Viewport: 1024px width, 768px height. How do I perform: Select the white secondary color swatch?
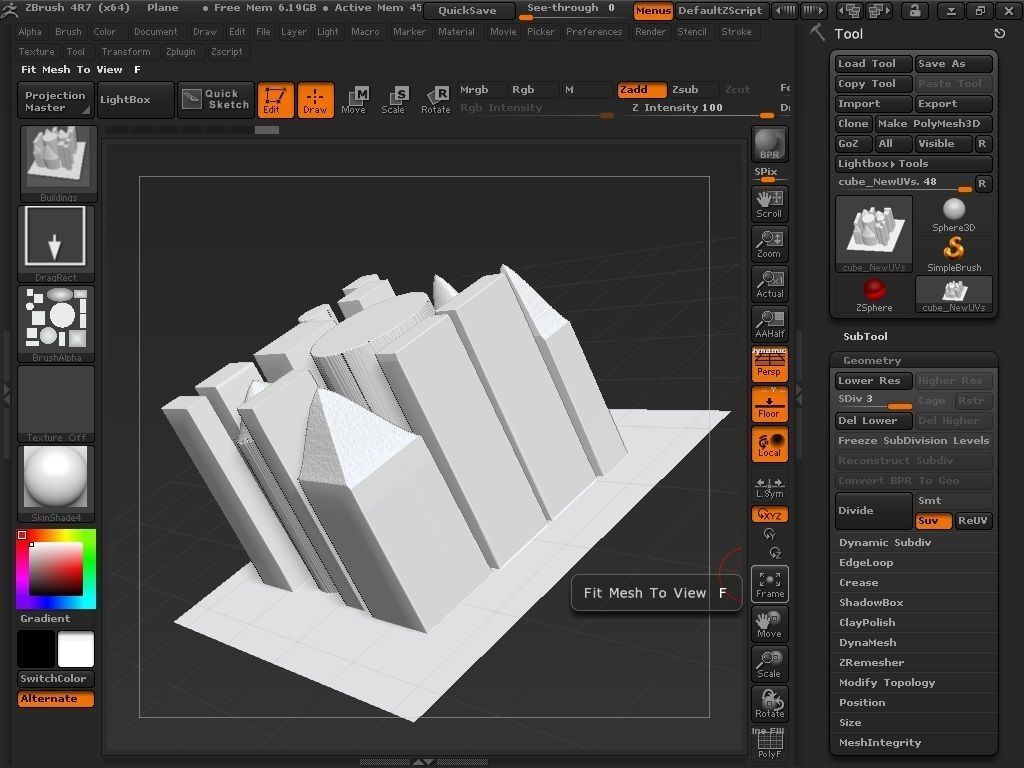[x=76, y=649]
